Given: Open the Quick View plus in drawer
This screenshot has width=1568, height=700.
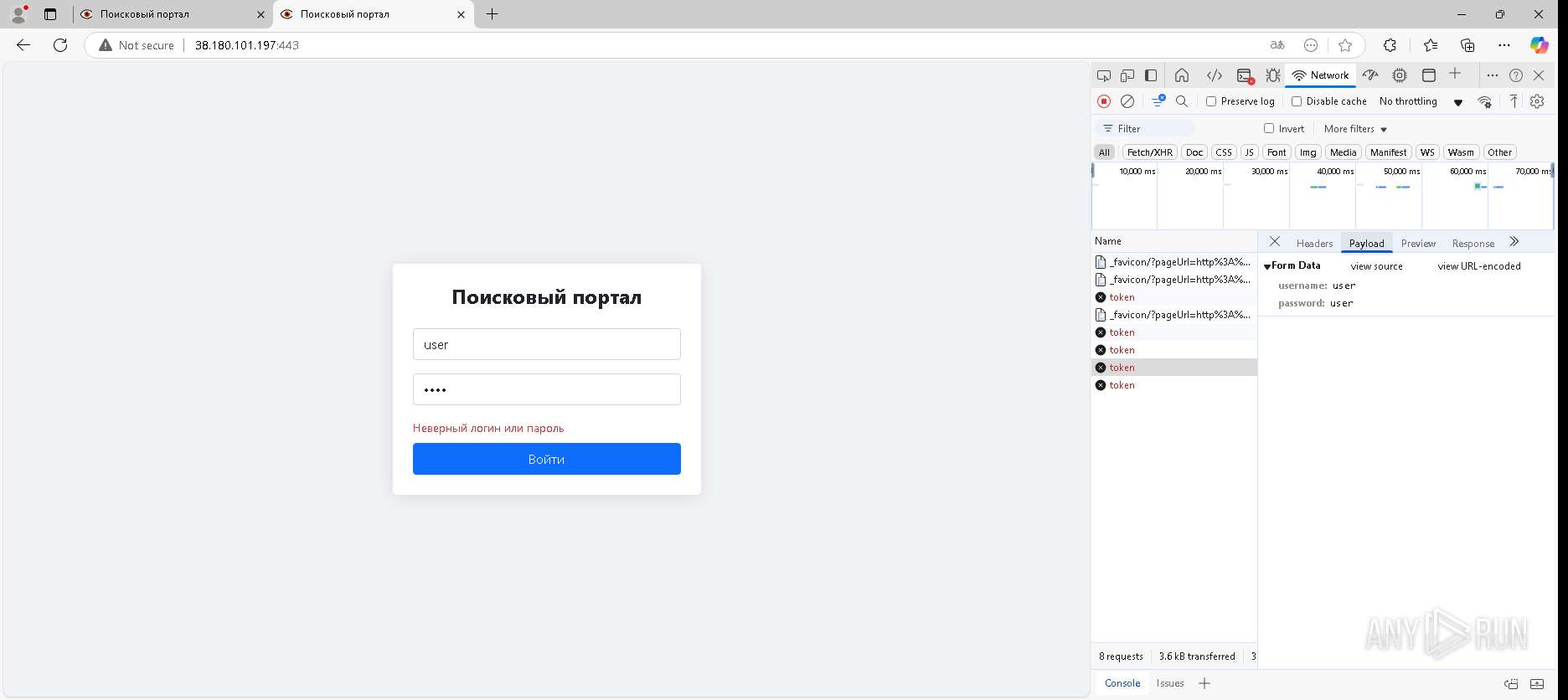Looking at the screenshot, I should coord(1204,683).
